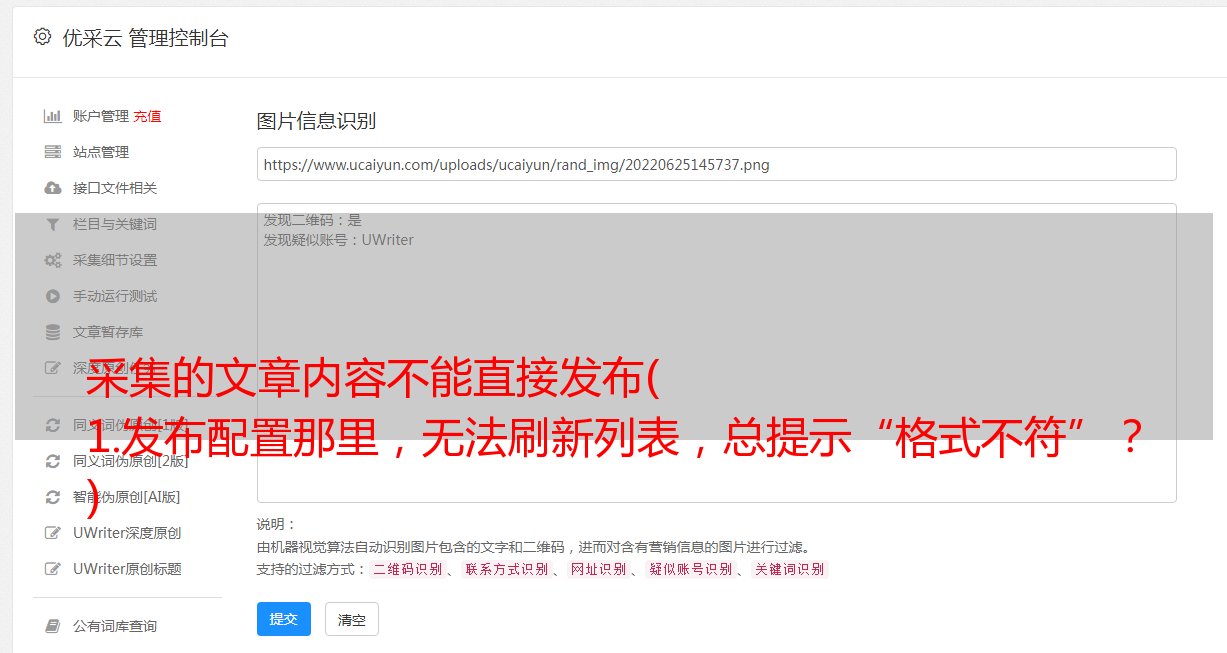The image size is (1227, 653).
Task: Click the 清空 button
Action: [x=352, y=619]
